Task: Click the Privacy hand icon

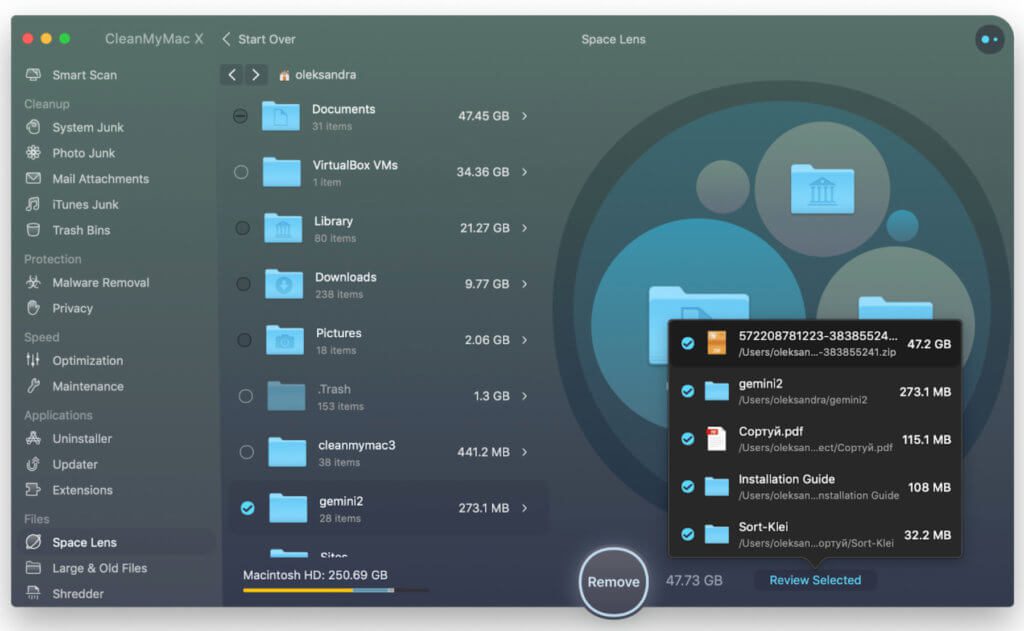Action: coord(33,308)
